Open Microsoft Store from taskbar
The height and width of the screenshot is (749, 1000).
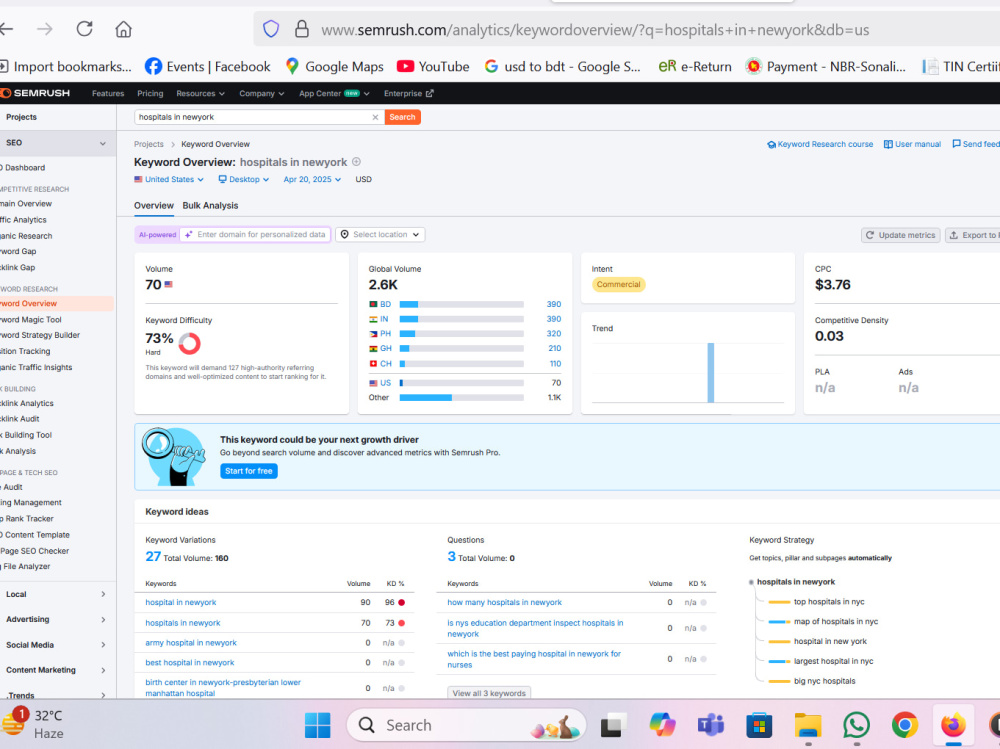pos(759,725)
